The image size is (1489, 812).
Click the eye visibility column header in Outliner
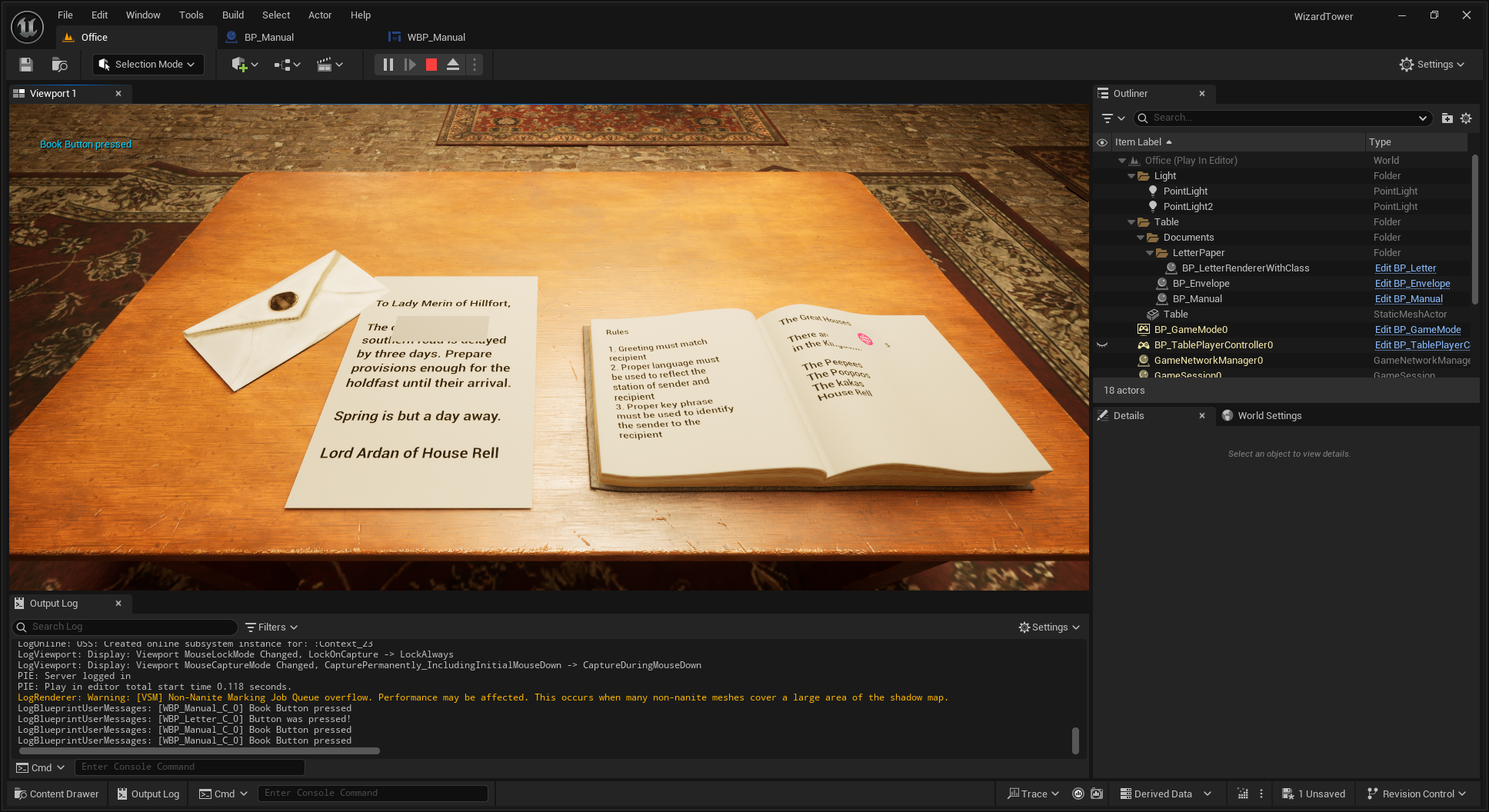click(x=1102, y=142)
